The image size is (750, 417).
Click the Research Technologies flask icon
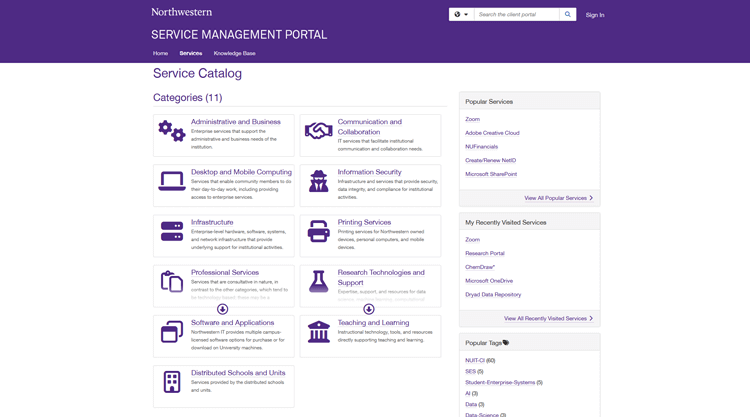[x=318, y=282]
